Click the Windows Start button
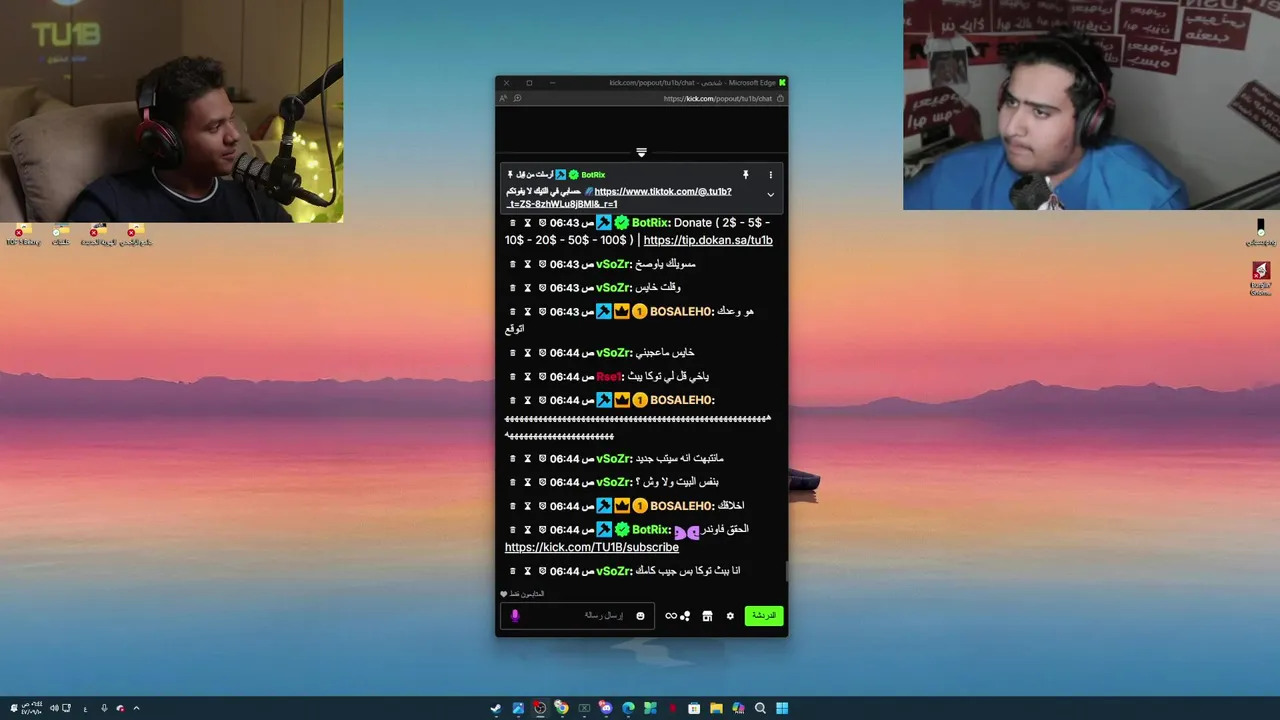This screenshot has width=1280, height=720. pyautogui.click(x=782, y=708)
